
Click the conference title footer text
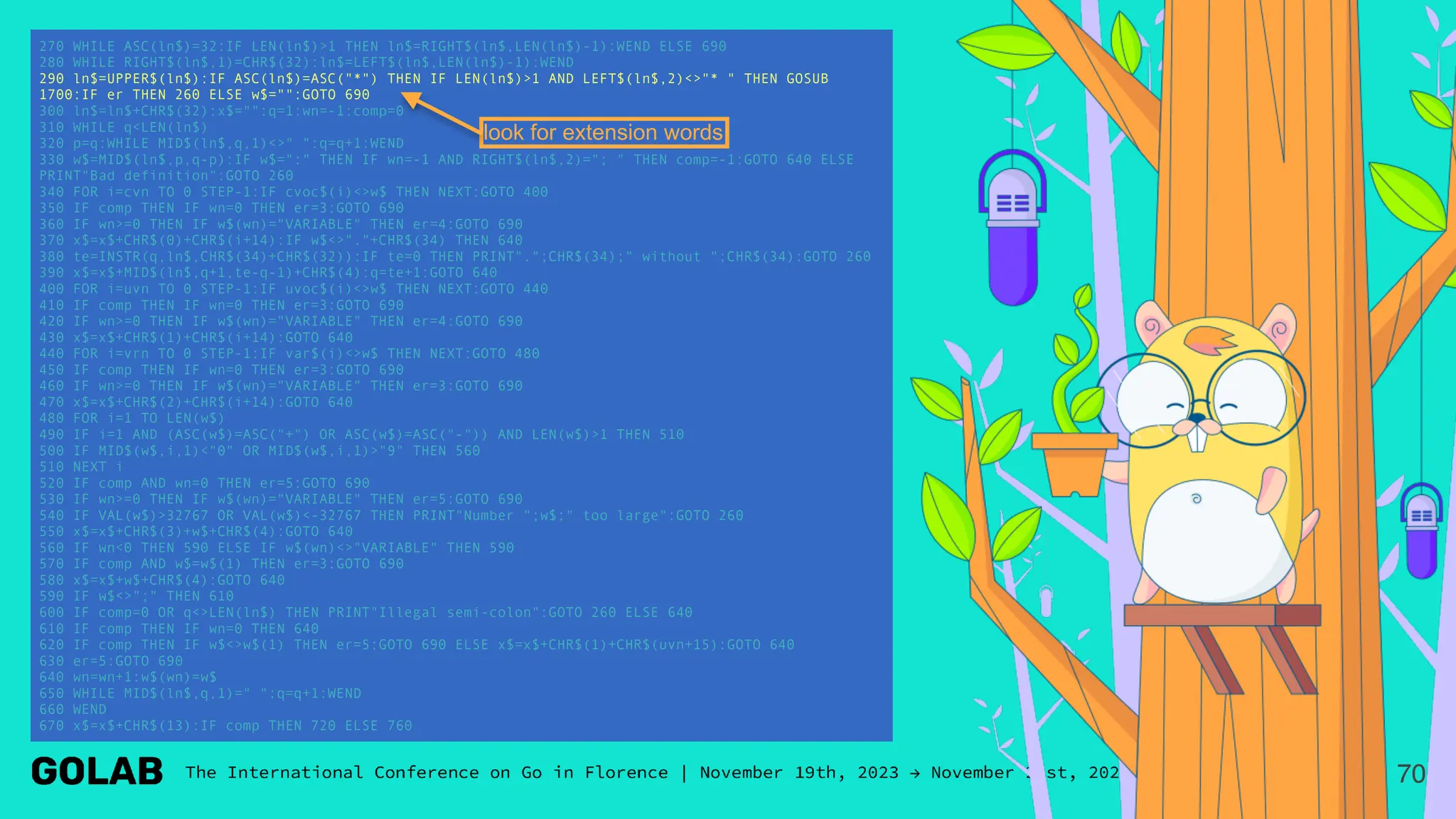(x=427, y=773)
